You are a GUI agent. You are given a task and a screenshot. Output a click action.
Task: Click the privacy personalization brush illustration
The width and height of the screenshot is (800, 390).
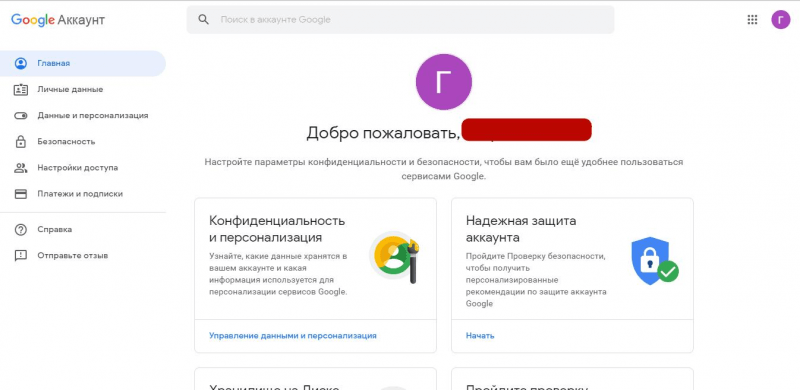[394, 257]
